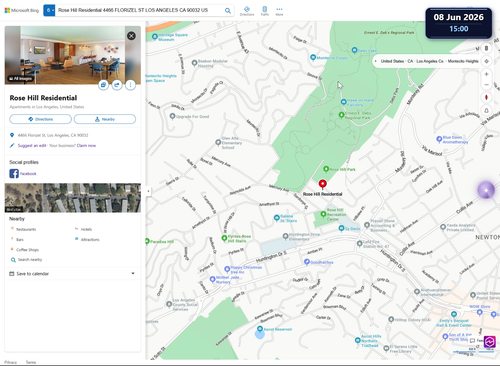Screen dimensions: 500x366
Task: Select the Heritage Square Museum map marker
Action: [x=155, y=37]
